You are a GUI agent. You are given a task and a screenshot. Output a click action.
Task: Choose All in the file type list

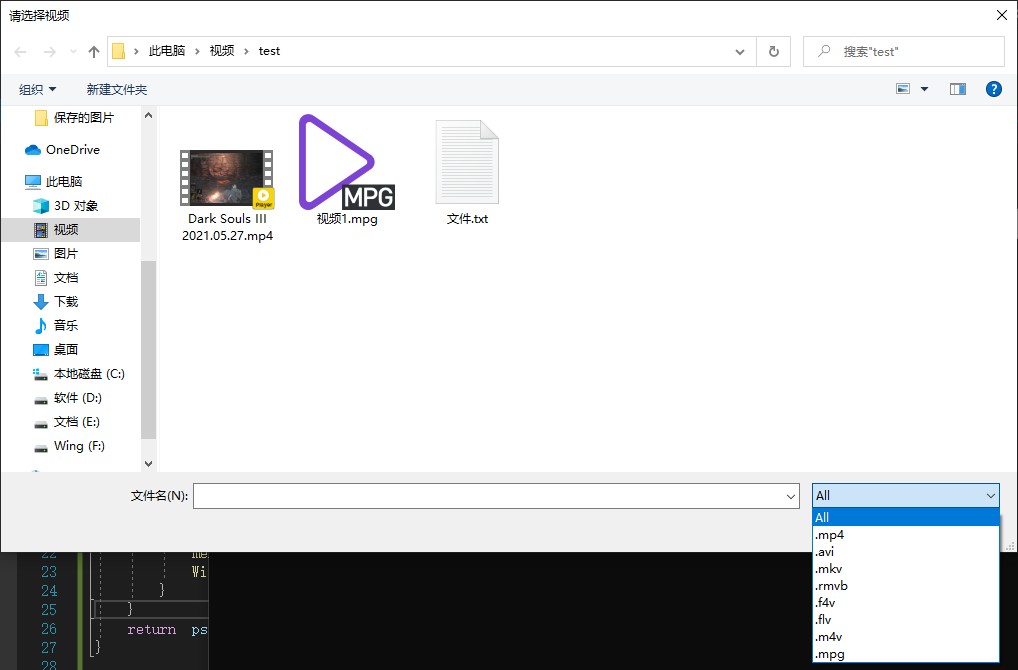[x=906, y=517]
